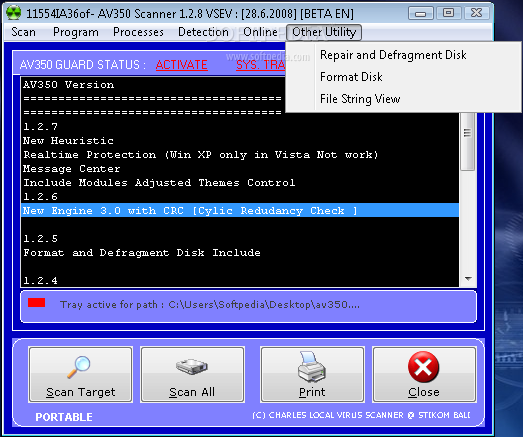Minimize the AV350 Scanner window
523x437 pixels.
tap(420, 13)
